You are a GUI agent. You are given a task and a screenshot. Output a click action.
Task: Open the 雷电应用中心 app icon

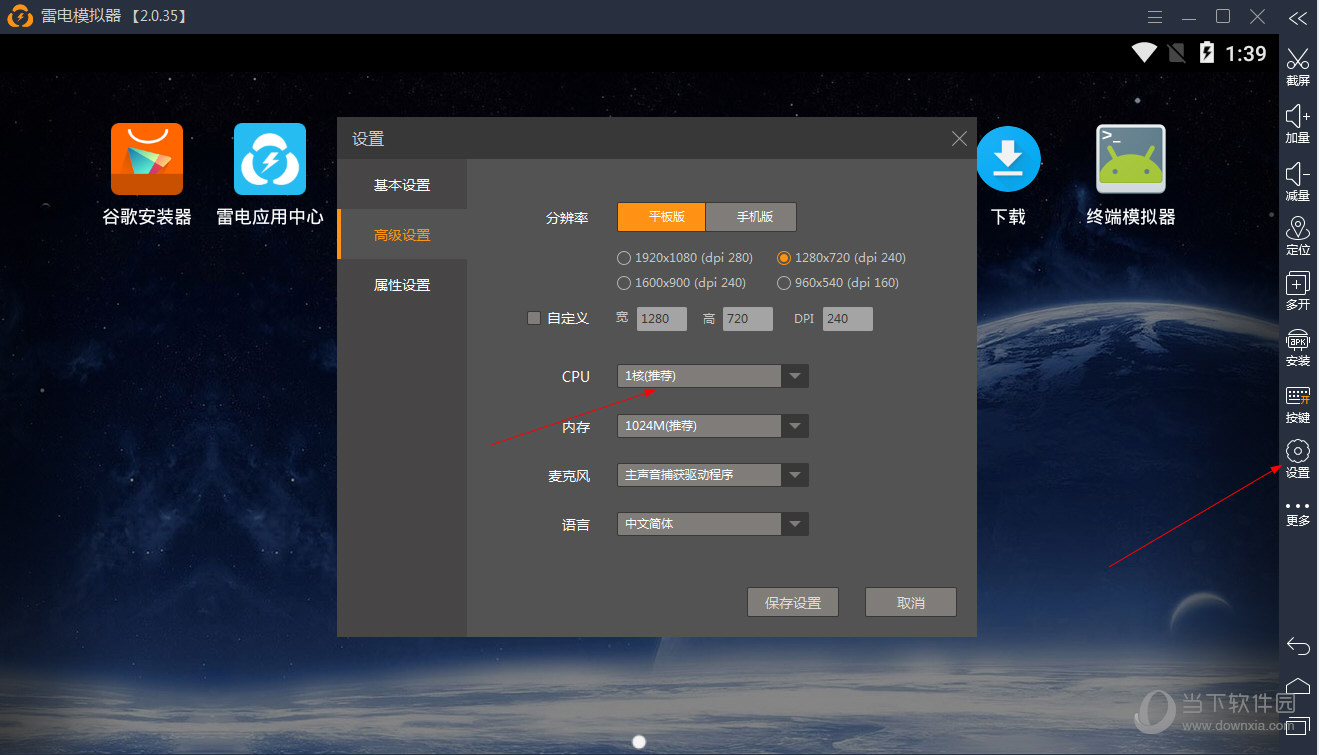point(270,160)
